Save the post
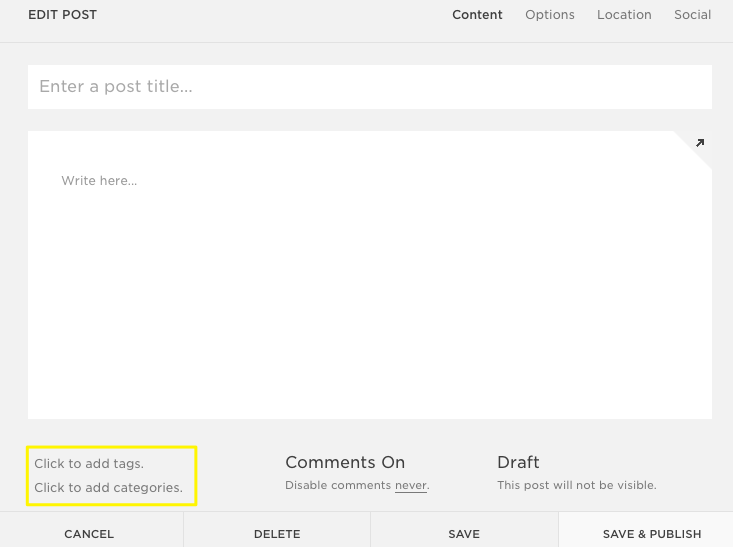 [x=464, y=534]
